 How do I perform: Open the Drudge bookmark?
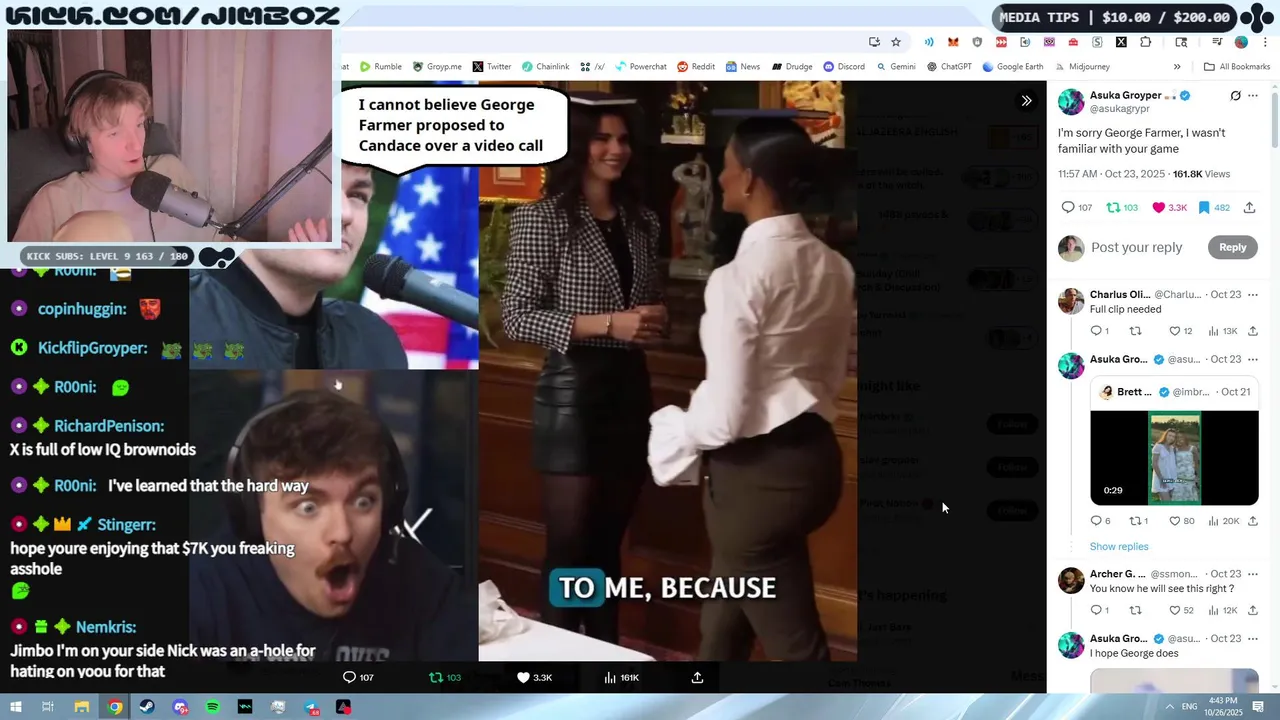point(791,67)
